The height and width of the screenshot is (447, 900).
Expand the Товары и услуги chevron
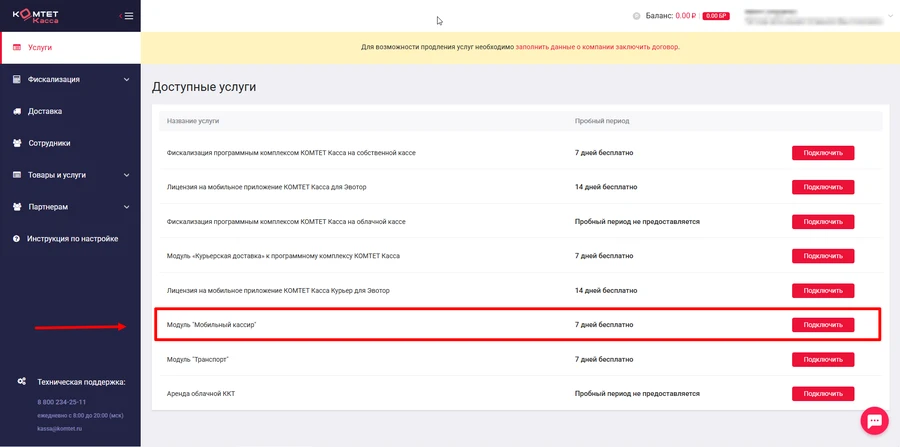tap(126, 175)
